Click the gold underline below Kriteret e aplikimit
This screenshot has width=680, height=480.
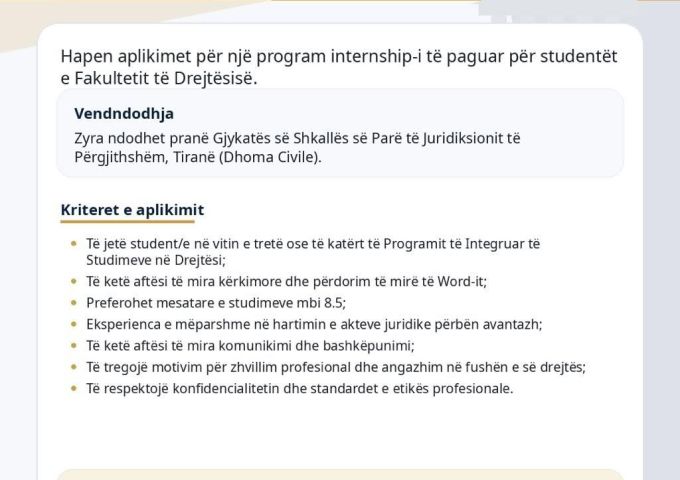[x=128, y=222]
